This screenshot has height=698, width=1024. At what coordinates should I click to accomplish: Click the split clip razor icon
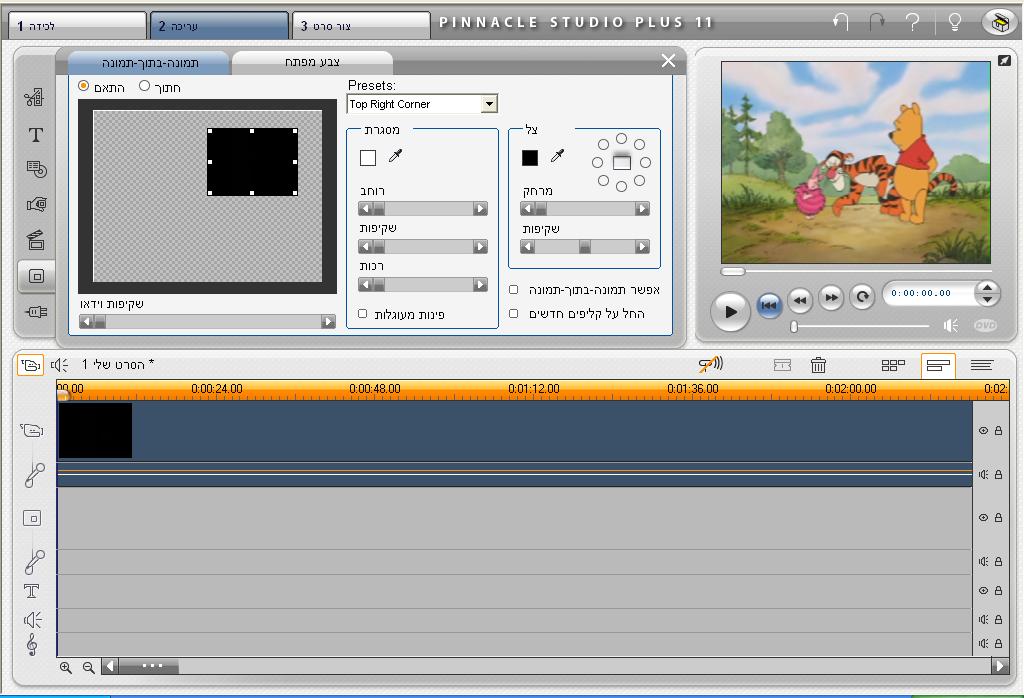pos(782,365)
